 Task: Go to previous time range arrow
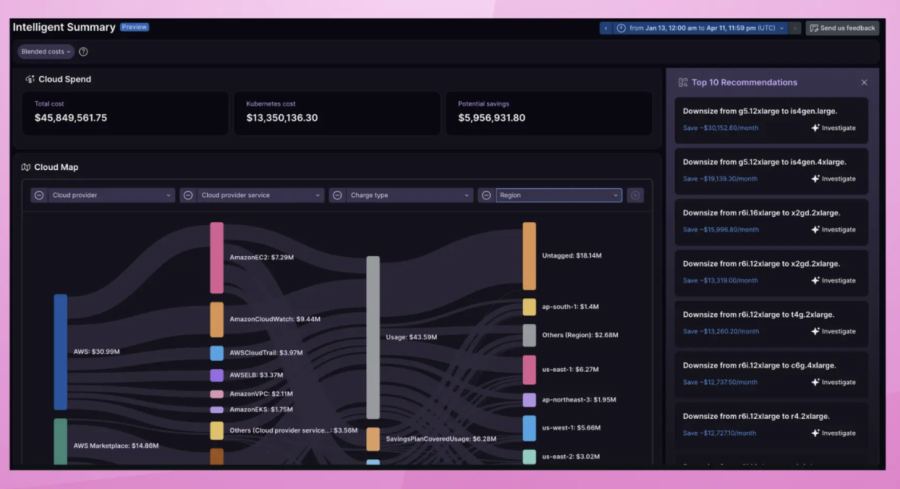click(x=606, y=28)
